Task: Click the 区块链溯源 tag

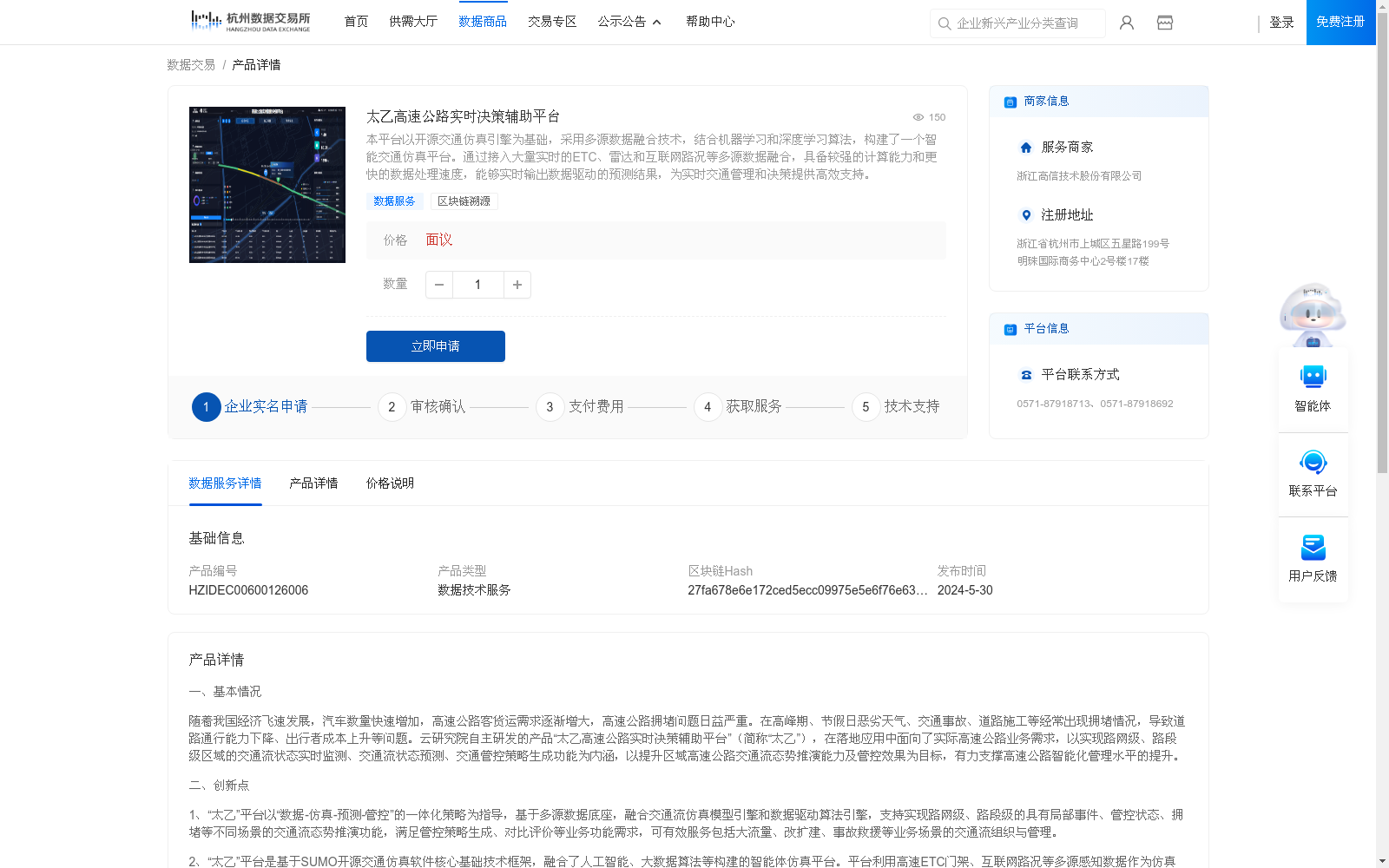Action: pos(464,201)
